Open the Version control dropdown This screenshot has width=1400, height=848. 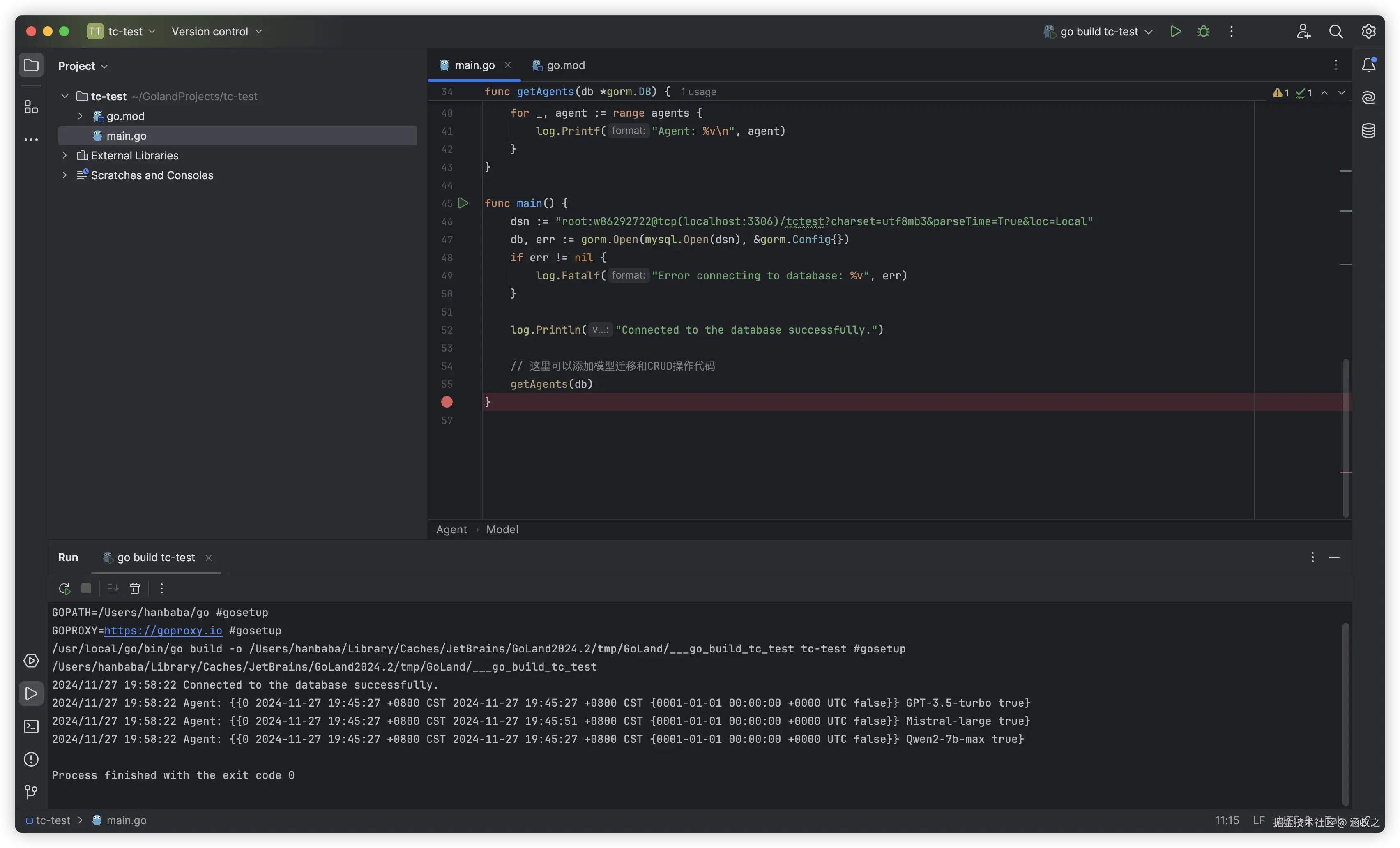click(216, 31)
